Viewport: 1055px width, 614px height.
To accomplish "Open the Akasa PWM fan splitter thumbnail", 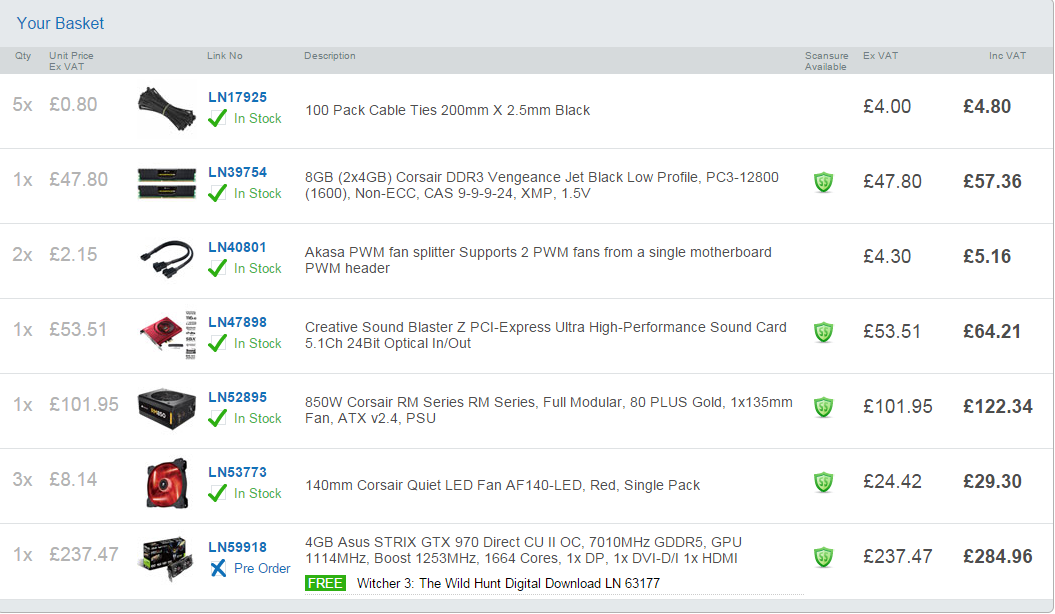I will [166, 259].
